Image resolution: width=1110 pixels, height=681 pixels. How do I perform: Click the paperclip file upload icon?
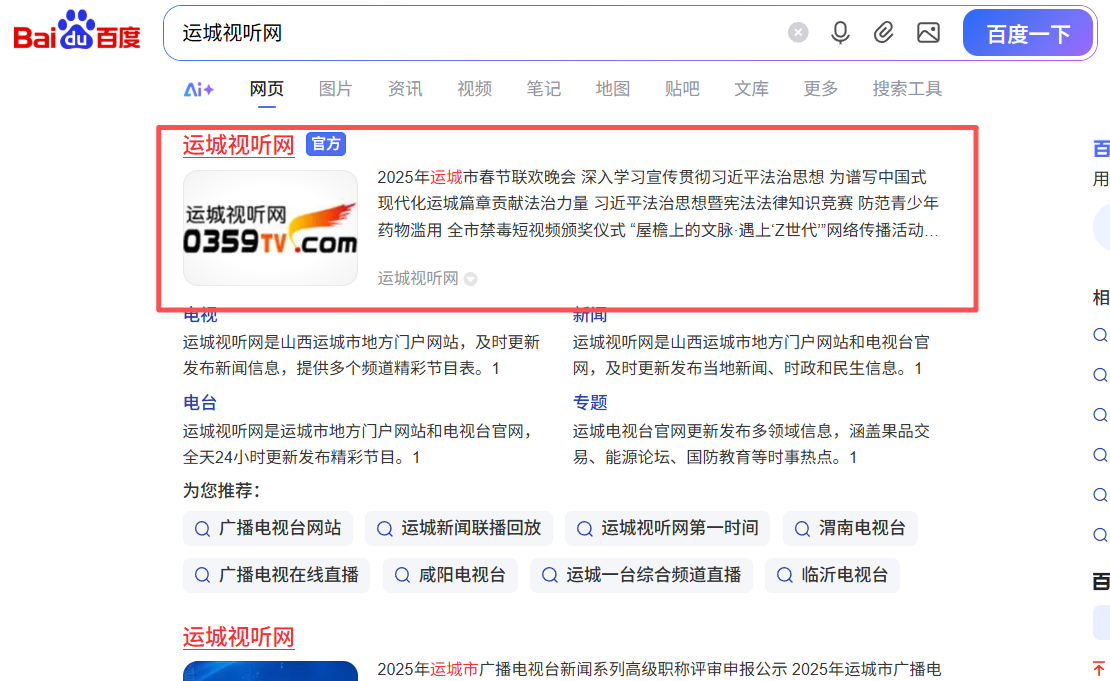point(884,33)
